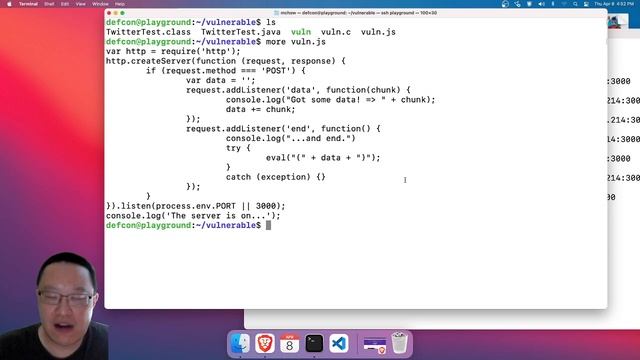The width and height of the screenshot is (640, 360).
Task: Open Calendar from the Dock
Action: [289, 343]
